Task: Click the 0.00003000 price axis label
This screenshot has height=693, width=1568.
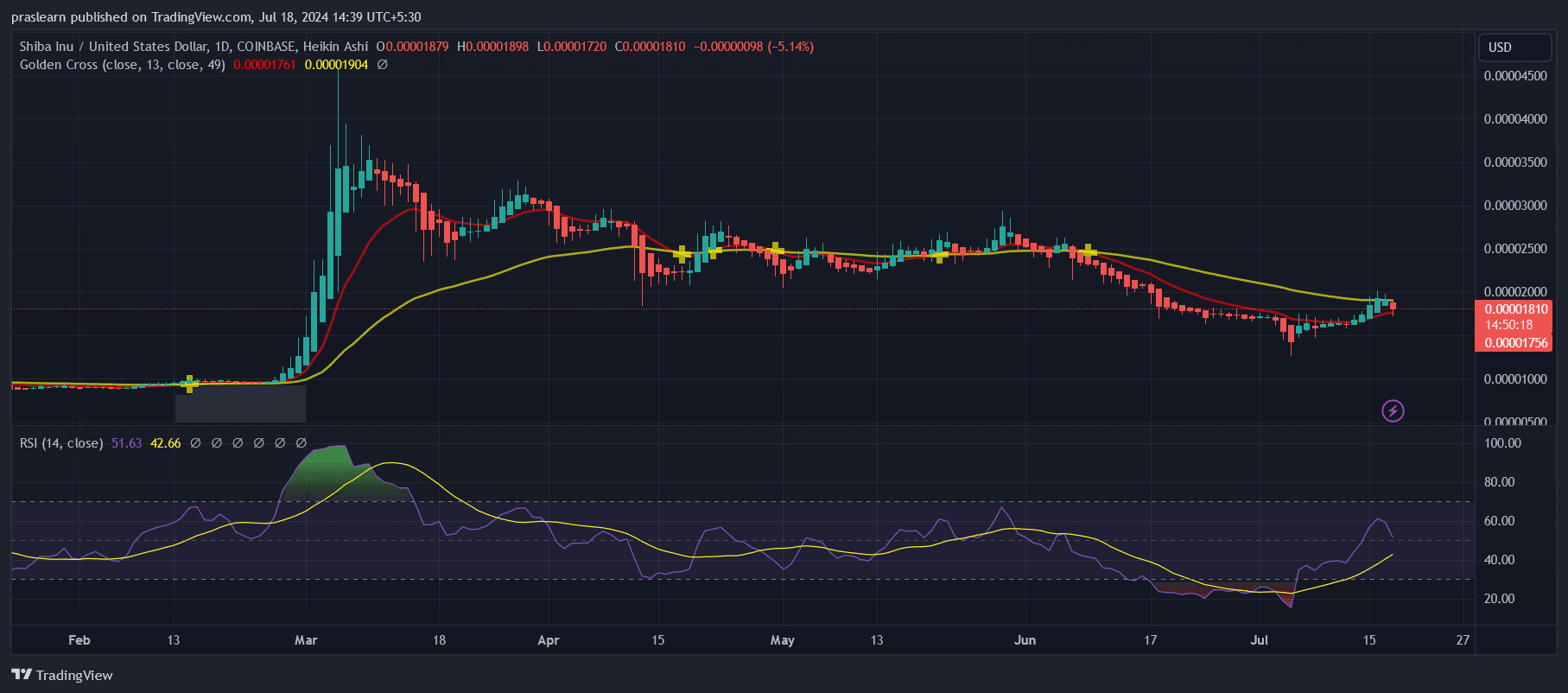Action: (x=1515, y=206)
